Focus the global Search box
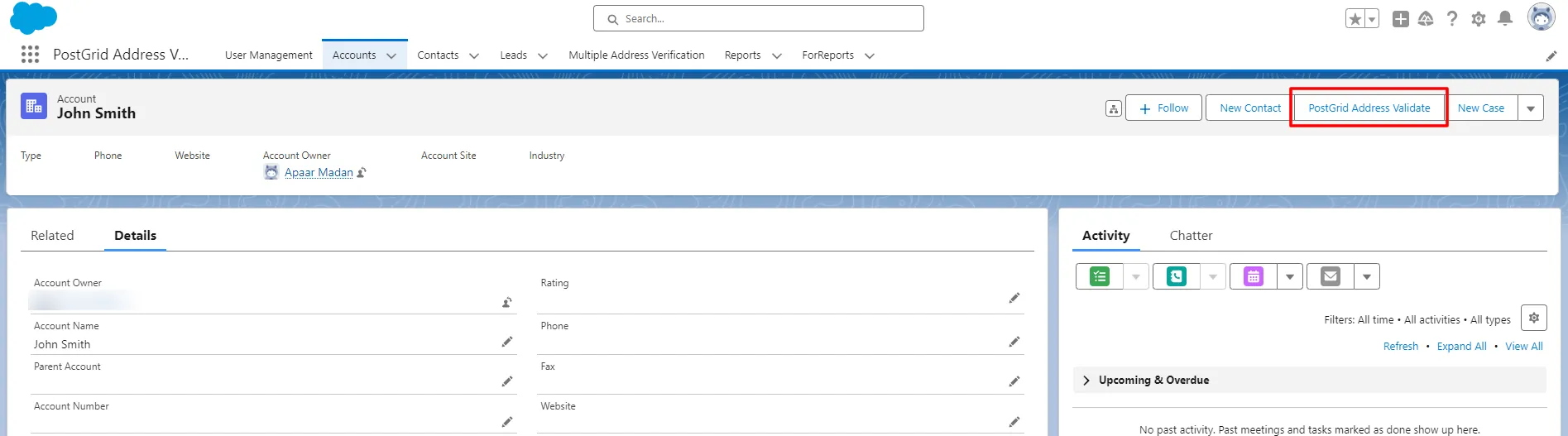Viewport: 1568px width, 436px height. point(759,18)
